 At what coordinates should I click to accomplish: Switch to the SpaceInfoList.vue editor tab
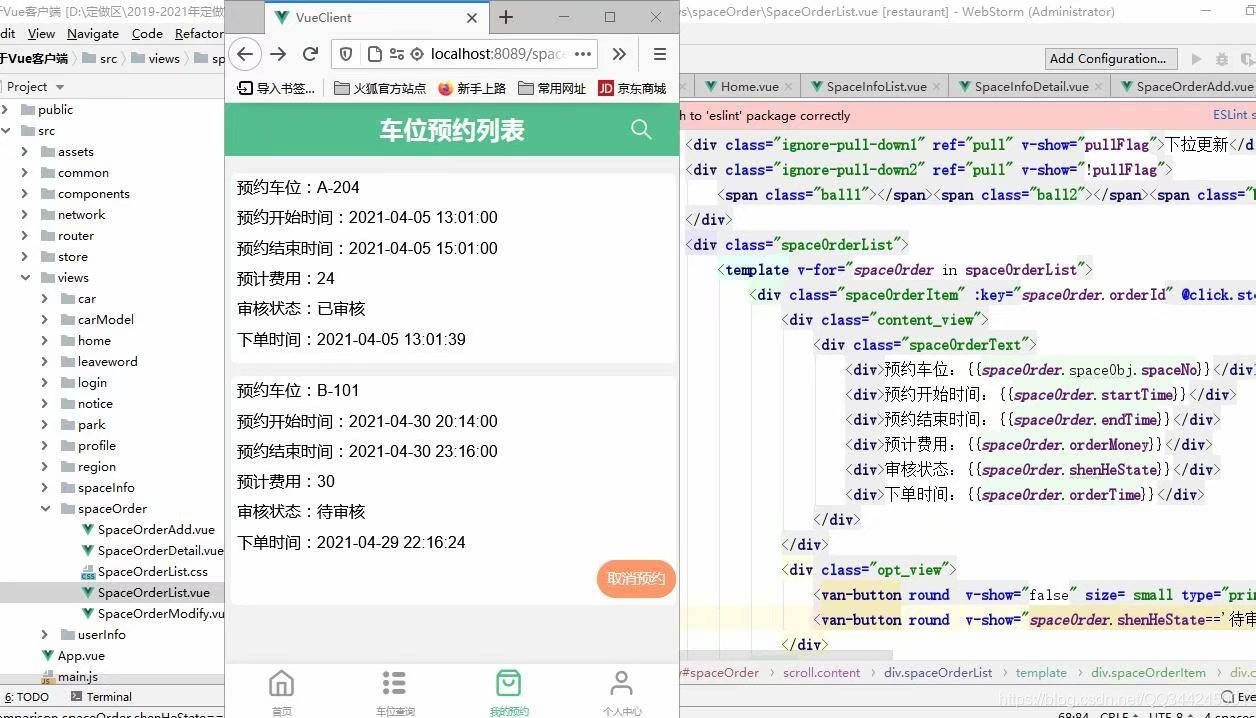(x=876, y=86)
